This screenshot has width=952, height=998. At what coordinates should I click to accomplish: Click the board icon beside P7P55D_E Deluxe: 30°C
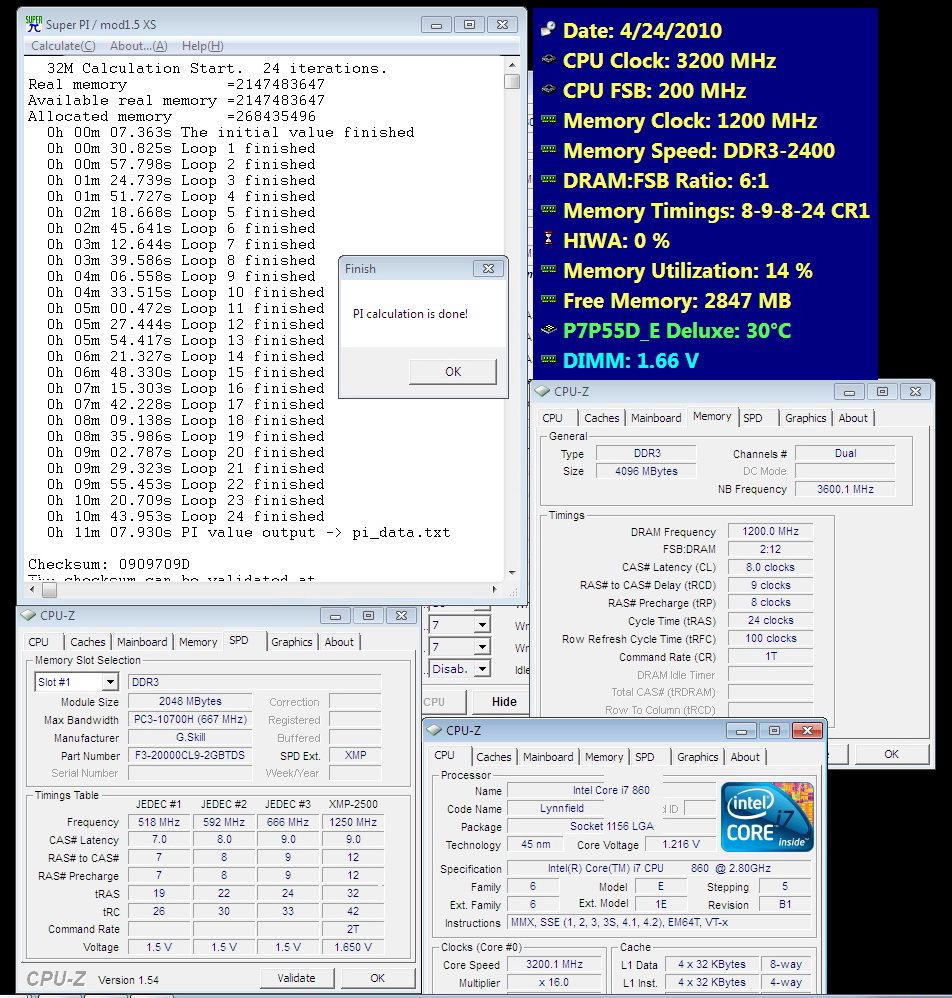tap(548, 329)
